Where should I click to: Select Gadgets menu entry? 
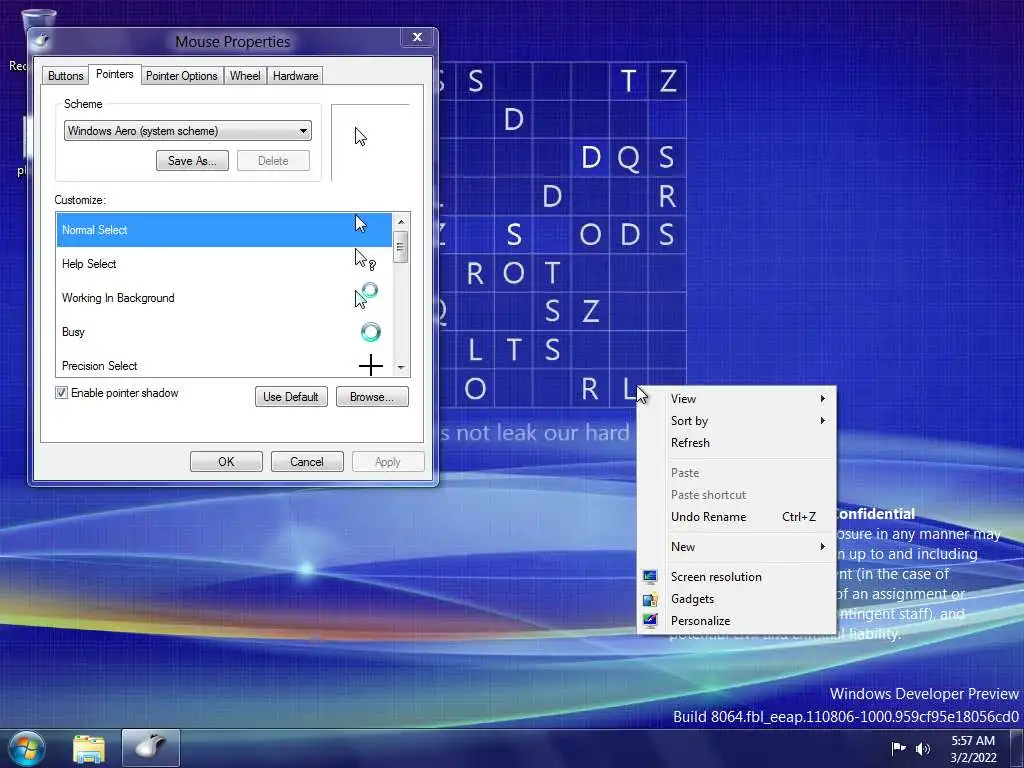pos(737,599)
